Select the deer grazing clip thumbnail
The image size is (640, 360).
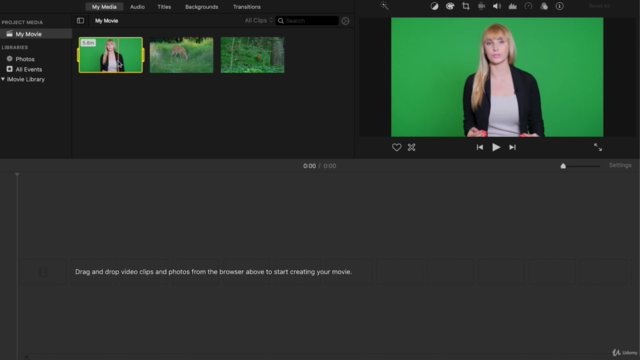182,55
